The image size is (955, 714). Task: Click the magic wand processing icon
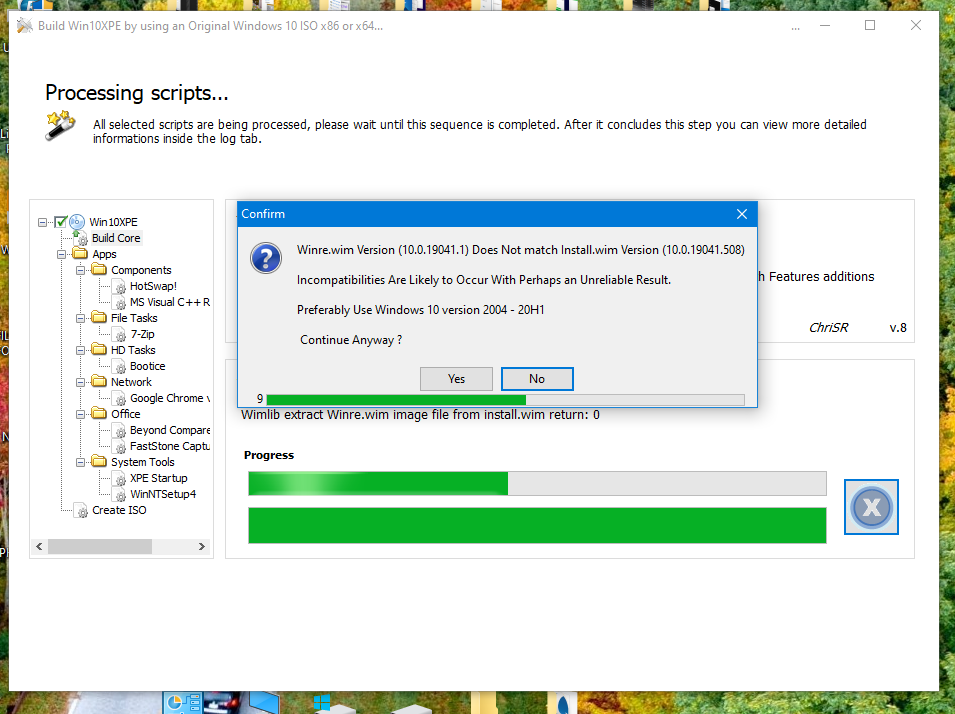60,125
